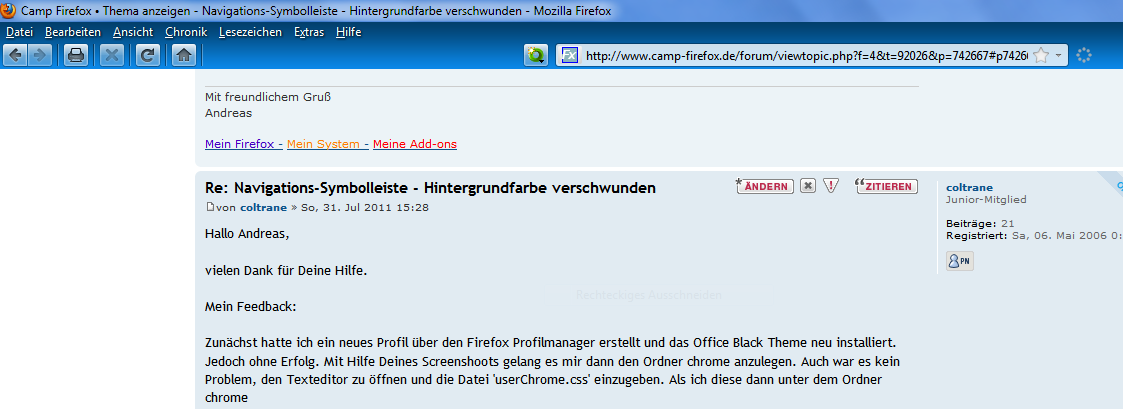
Task: Click the ZITIEREN quote button
Action: point(887,186)
